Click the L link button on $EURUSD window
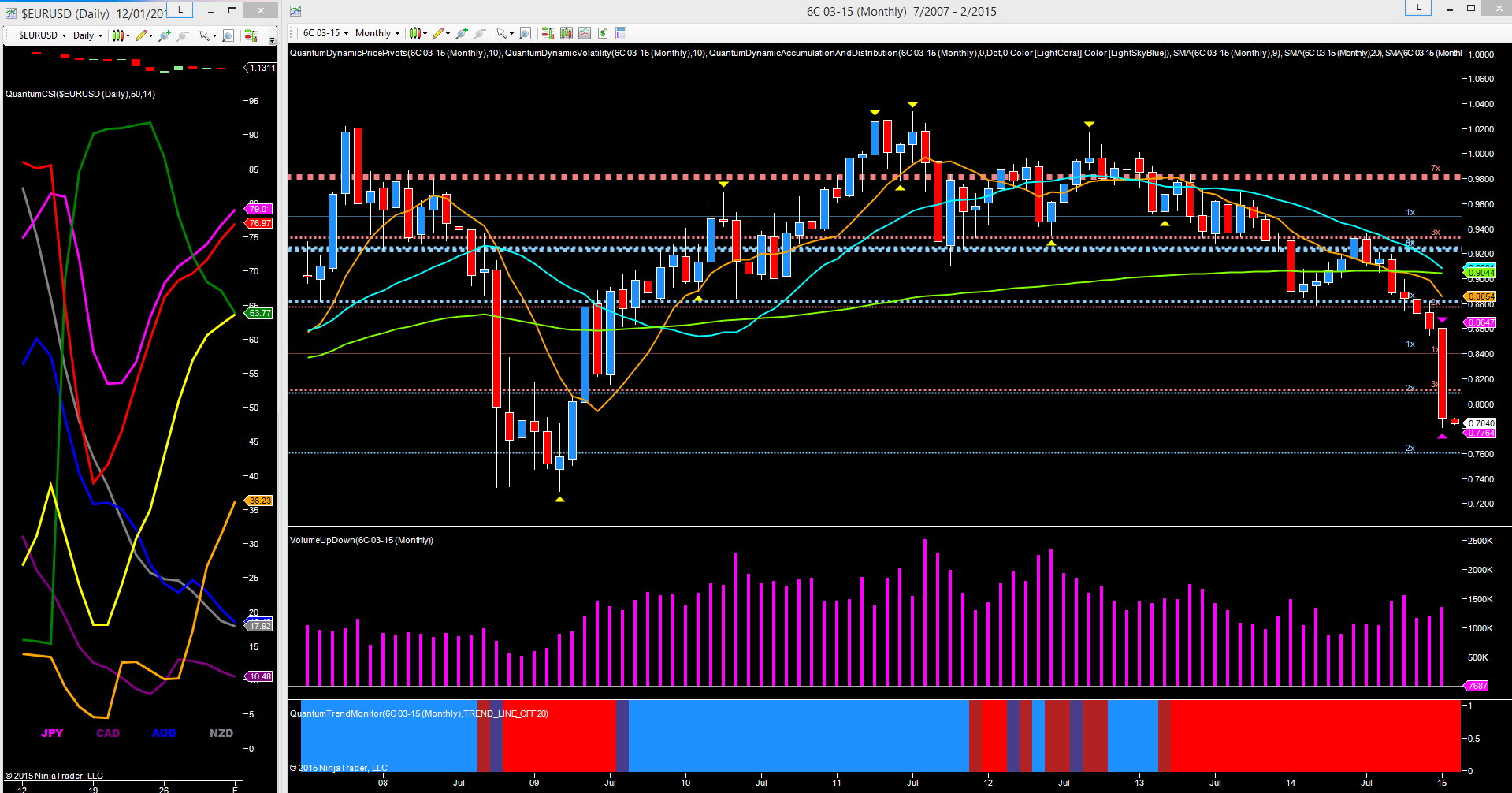Image resolution: width=1512 pixels, height=793 pixels. tap(180, 9)
